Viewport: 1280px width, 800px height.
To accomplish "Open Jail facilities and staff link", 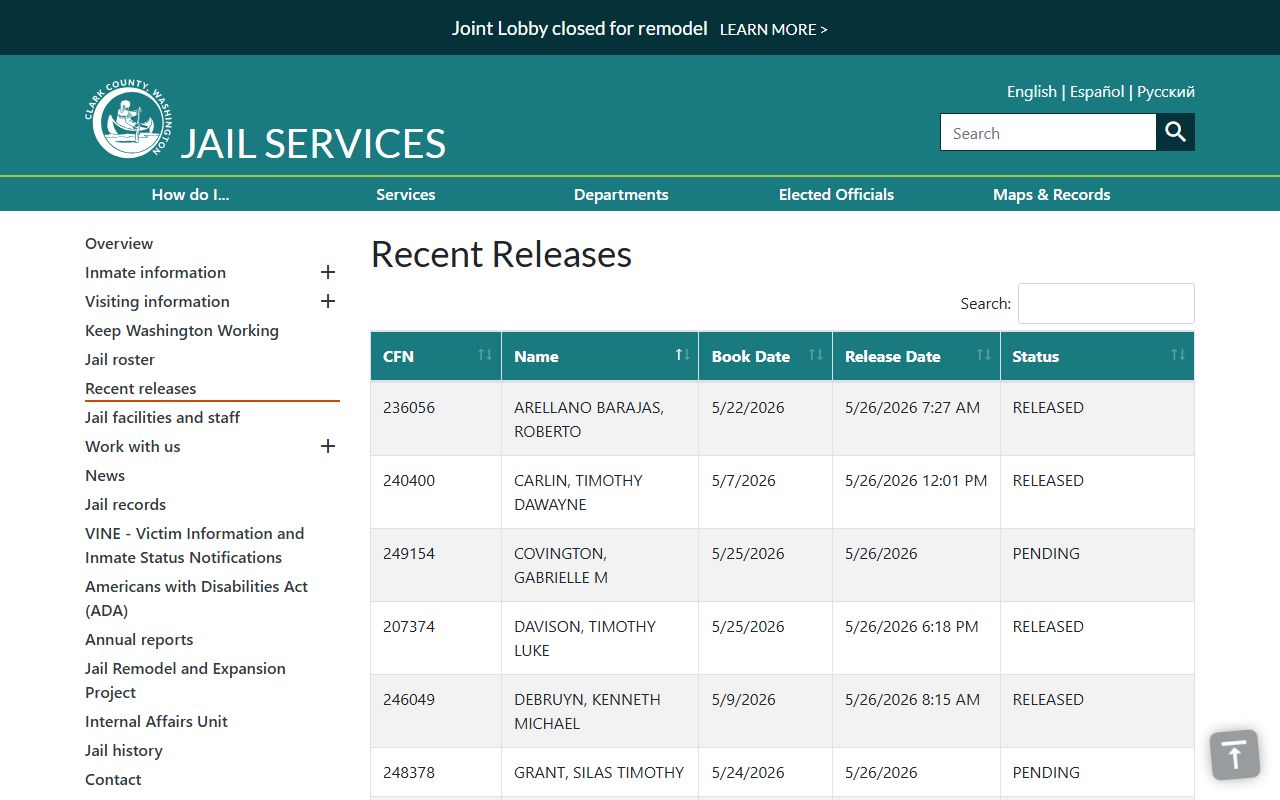I will click(162, 417).
